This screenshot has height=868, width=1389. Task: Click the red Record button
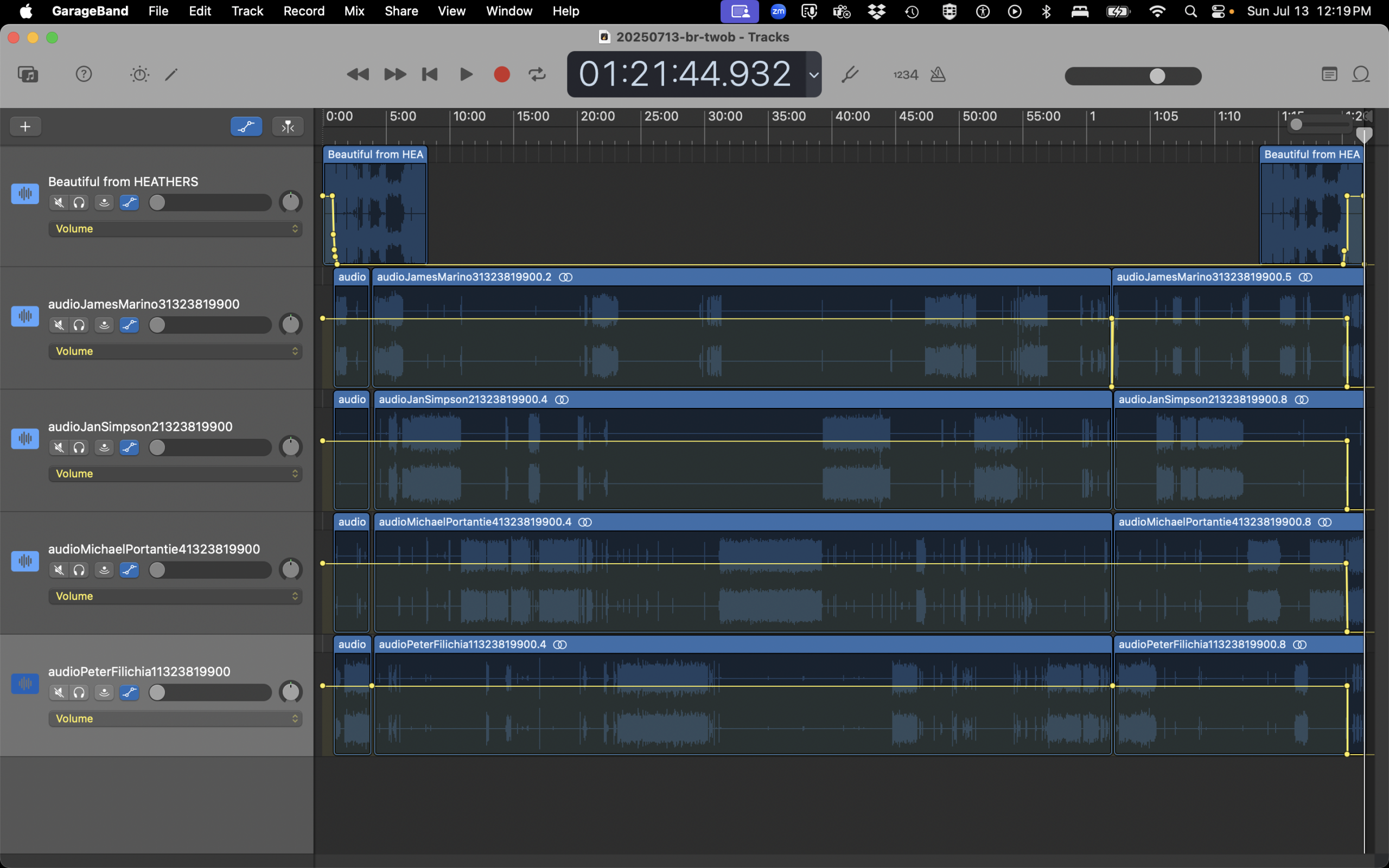click(502, 74)
